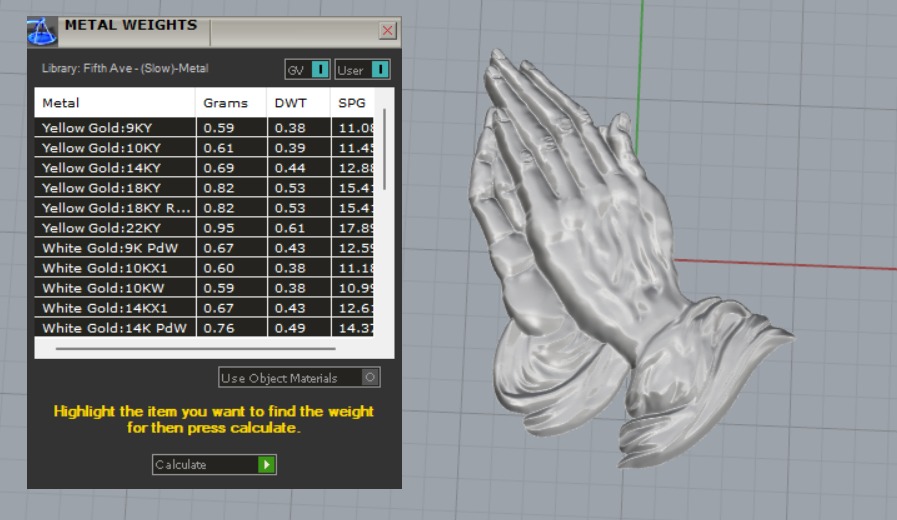
Task: Click the horizontal scrollbar of metal list
Action: pos(196,348)
